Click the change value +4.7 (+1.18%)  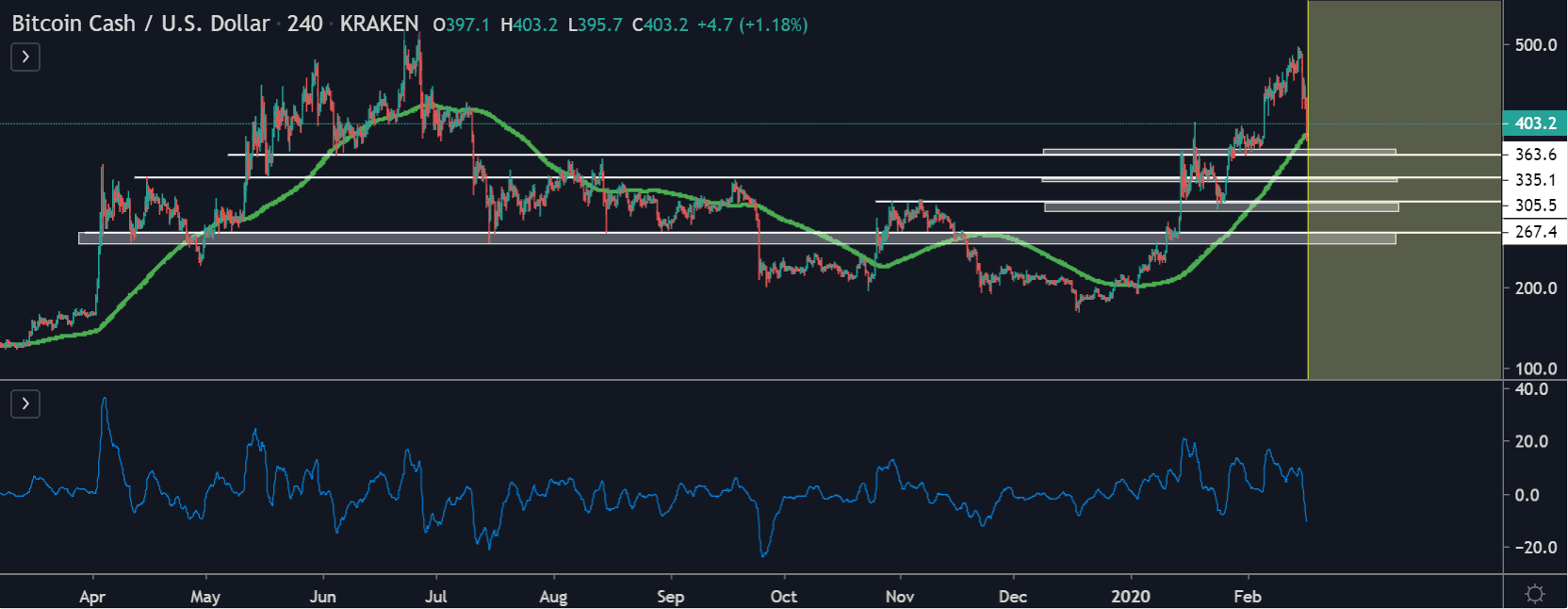tap(752, 25)
